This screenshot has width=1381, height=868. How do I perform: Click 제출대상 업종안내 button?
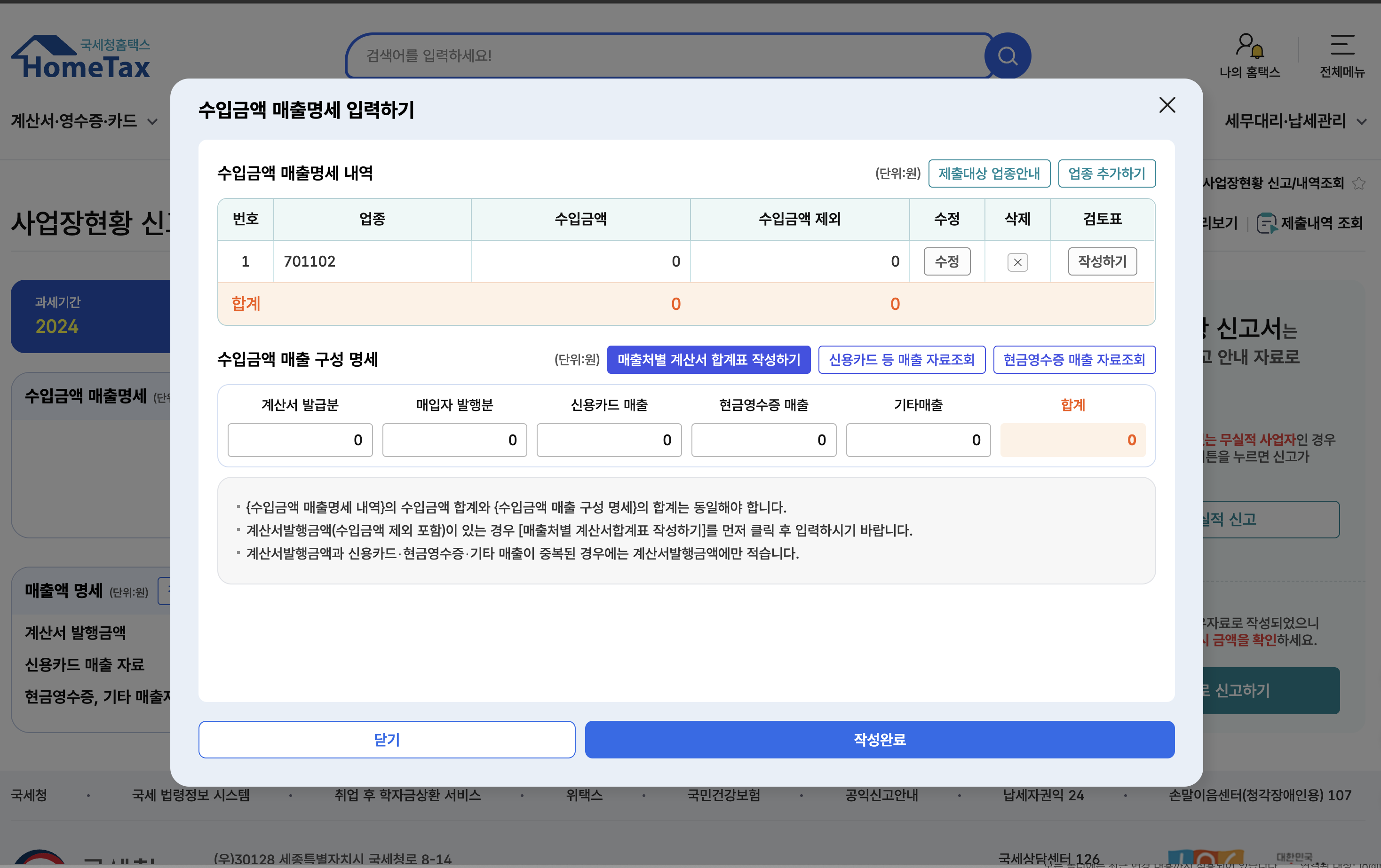pyautogui.click(x=989, y=173)
